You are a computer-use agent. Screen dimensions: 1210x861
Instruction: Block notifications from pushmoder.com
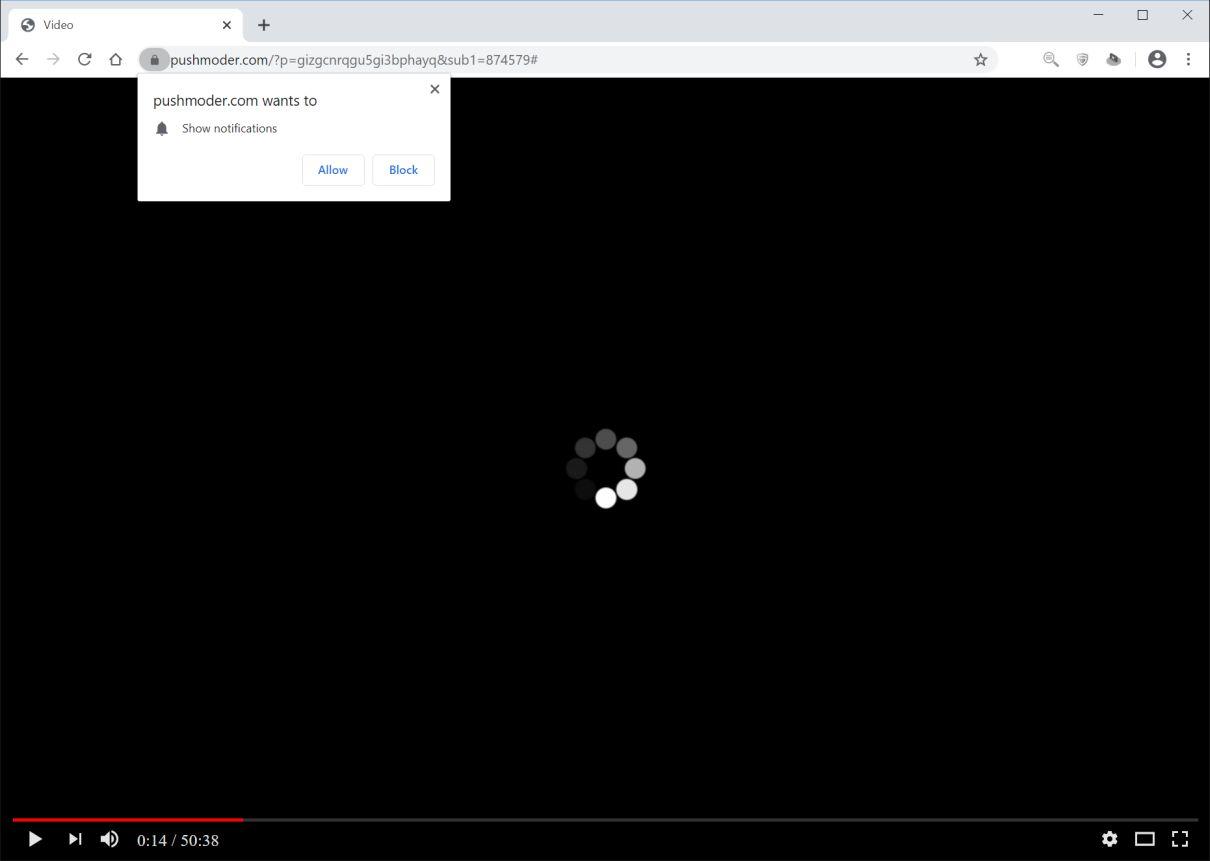403,170
